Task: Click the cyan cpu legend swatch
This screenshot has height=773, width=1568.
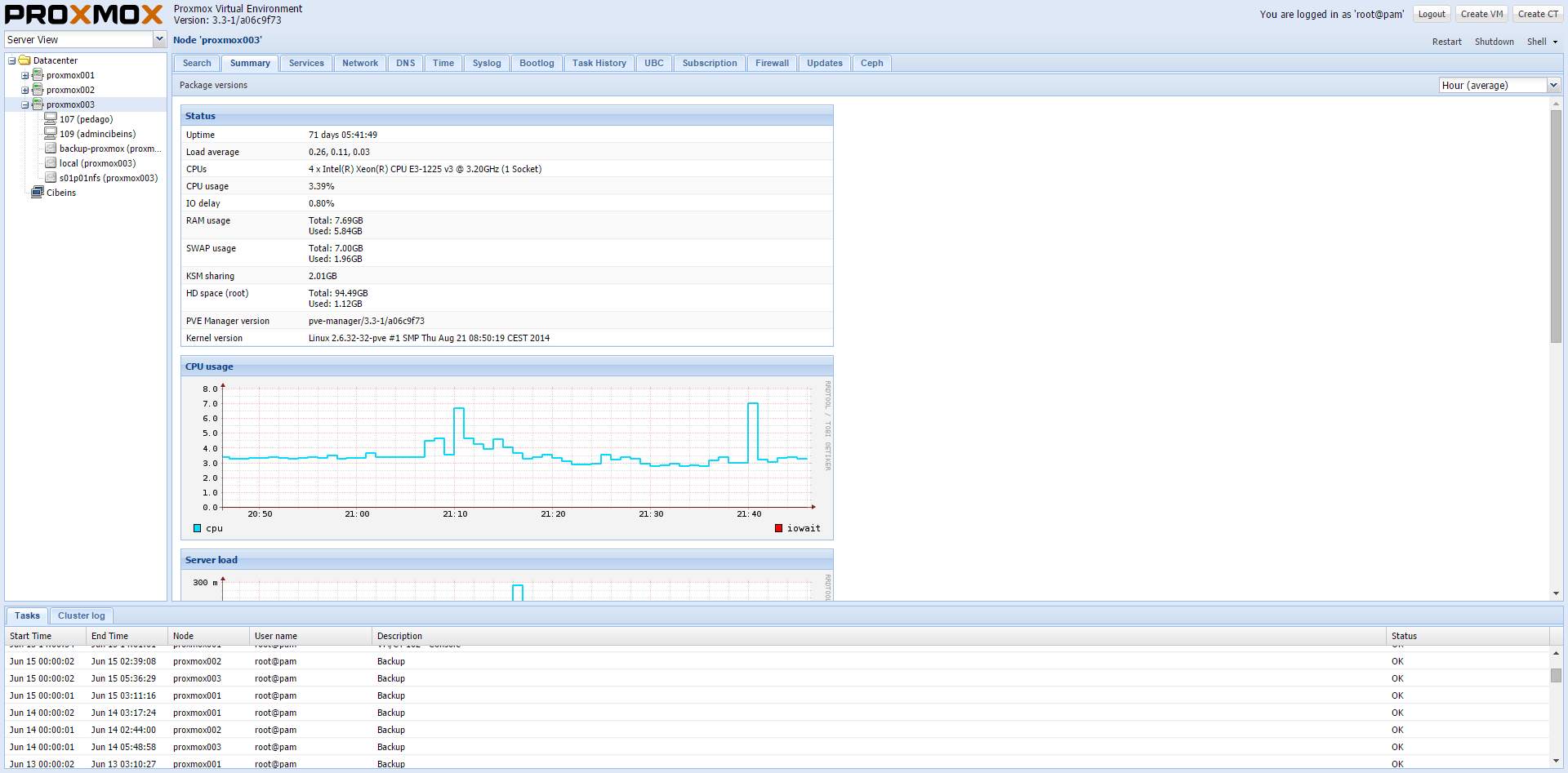Action: (x=197, y=528)
